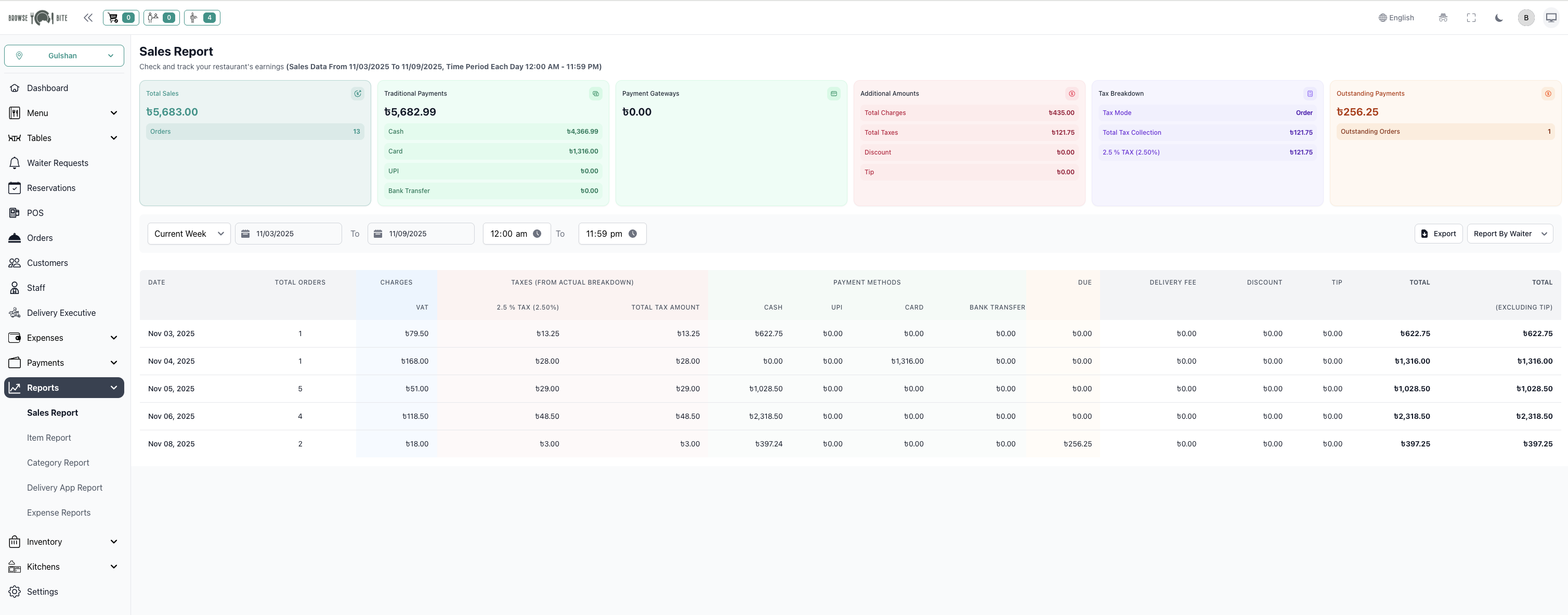Open the Sales Report page
Viewport: 1568px width, 615px height.
tap(53, 412)
